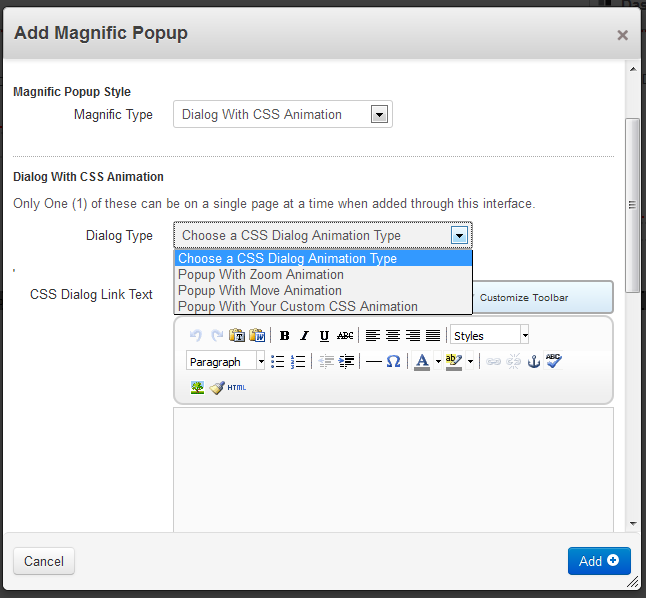
Task: Apply background highlight color icon
Action: [x=454, y=361]
